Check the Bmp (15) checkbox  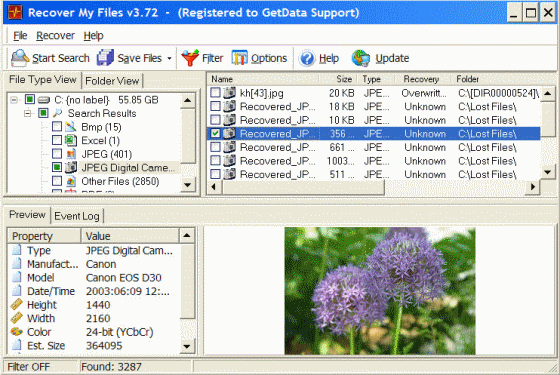point(57,126)
